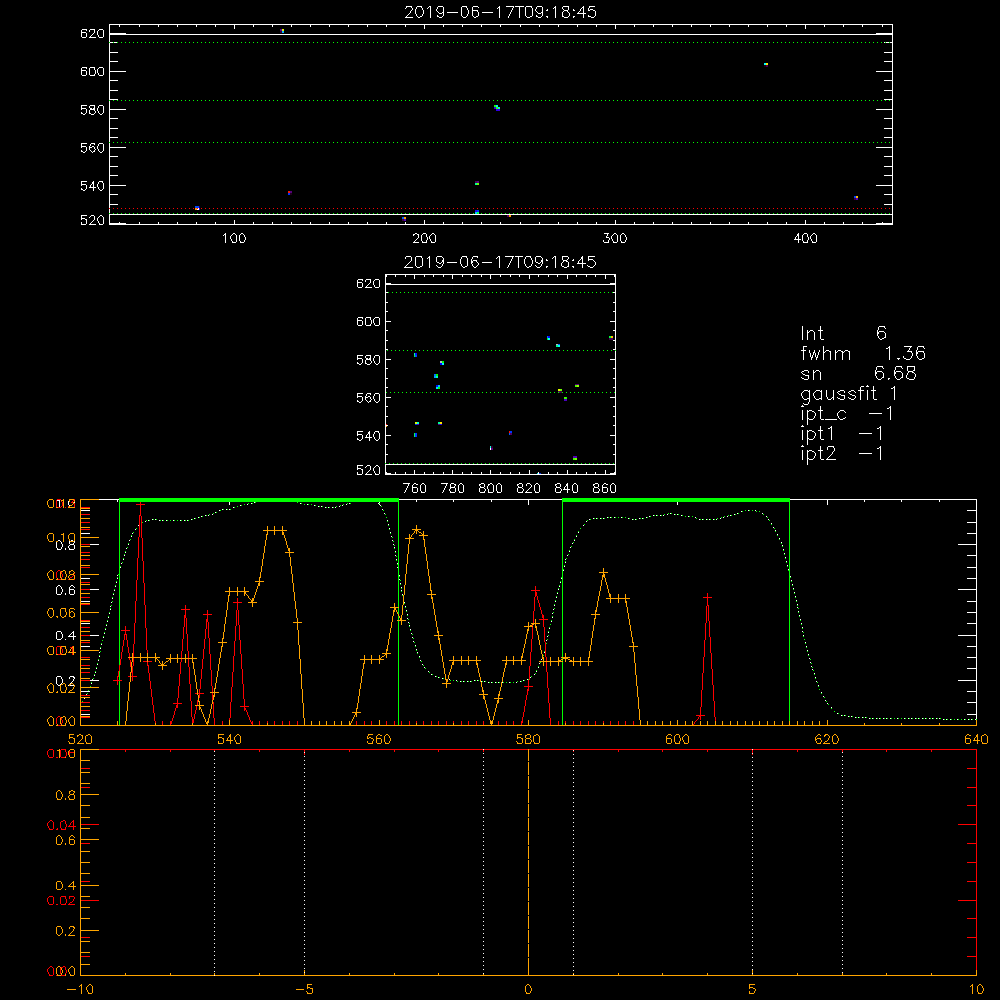The width and height of the screenshot is (1000, 1000).
Task: Click y-axis label '540' of the small middle plot
Action: tap(369, 436)
